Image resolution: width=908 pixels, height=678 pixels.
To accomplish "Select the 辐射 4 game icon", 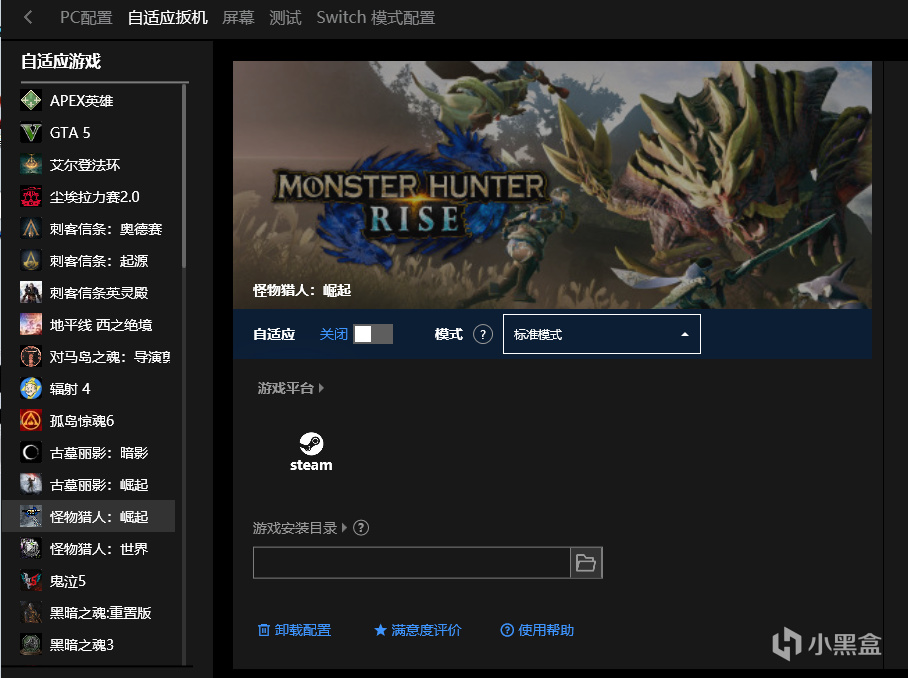I will 31,389.
